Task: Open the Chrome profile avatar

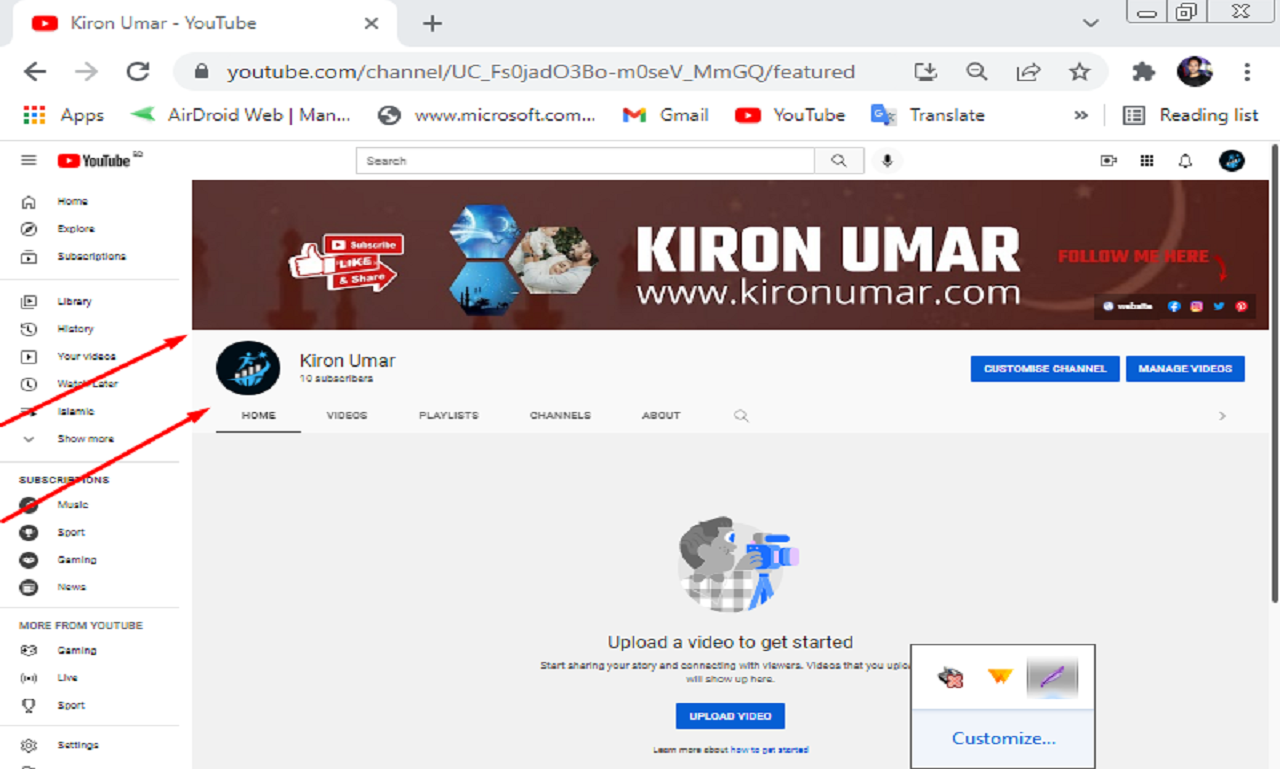Action: 1195,72
